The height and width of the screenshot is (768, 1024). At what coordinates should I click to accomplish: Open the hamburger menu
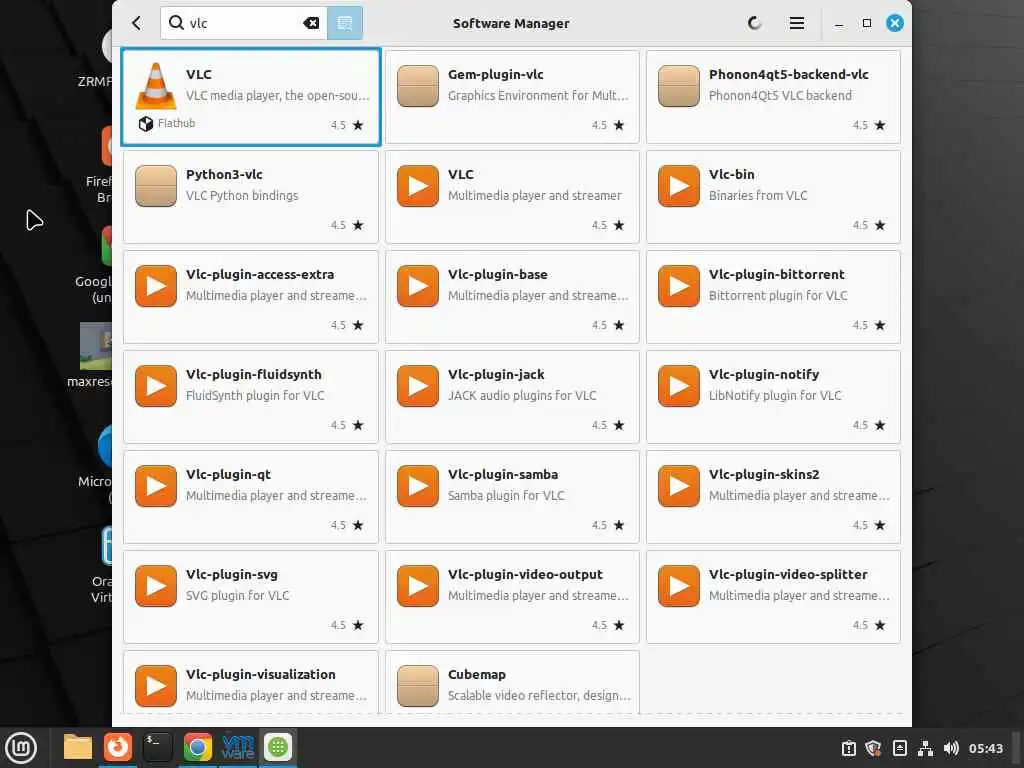click(796, 24)
